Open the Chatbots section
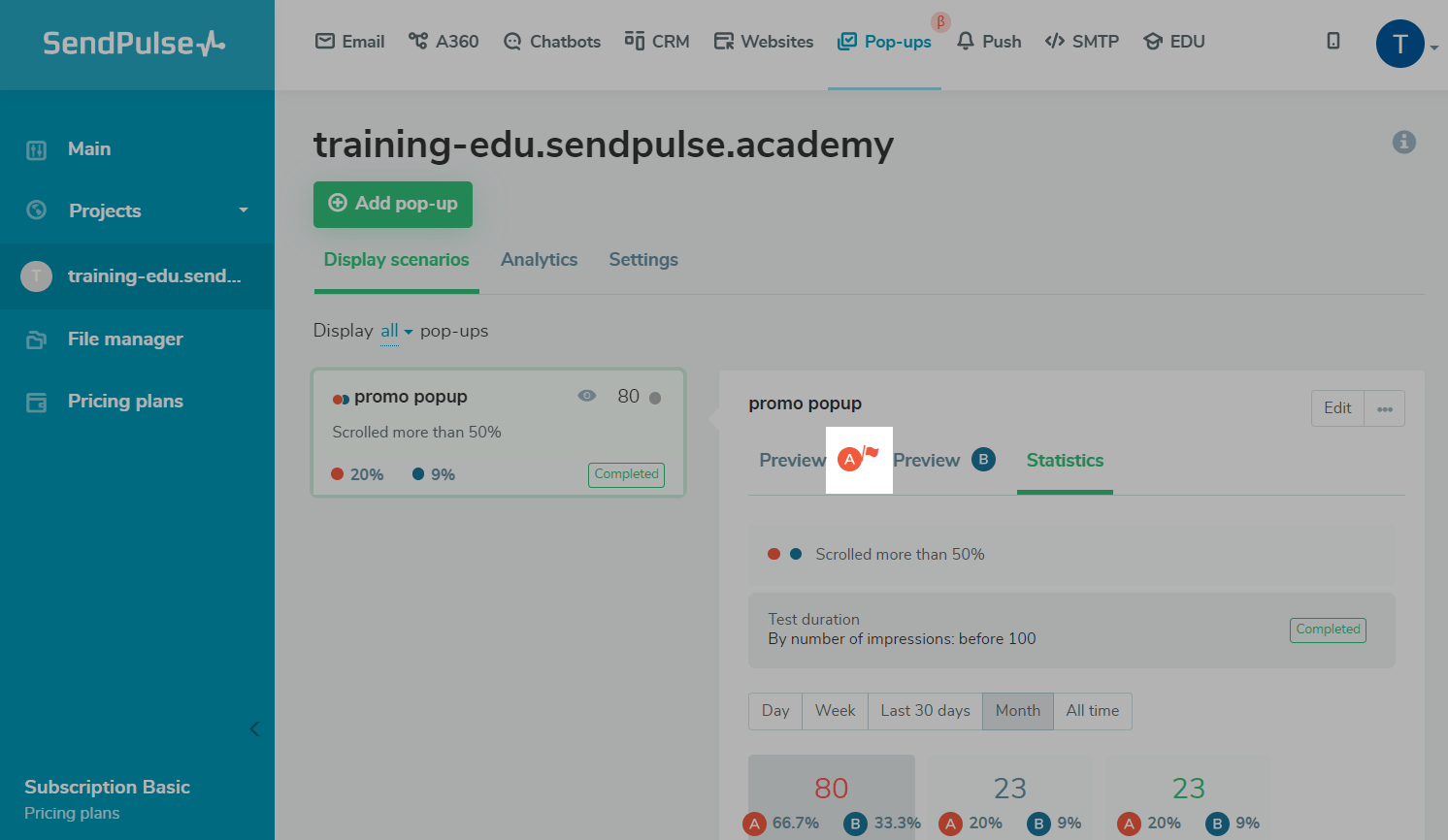Screen dimensions: 1448x840 point(552,42)
